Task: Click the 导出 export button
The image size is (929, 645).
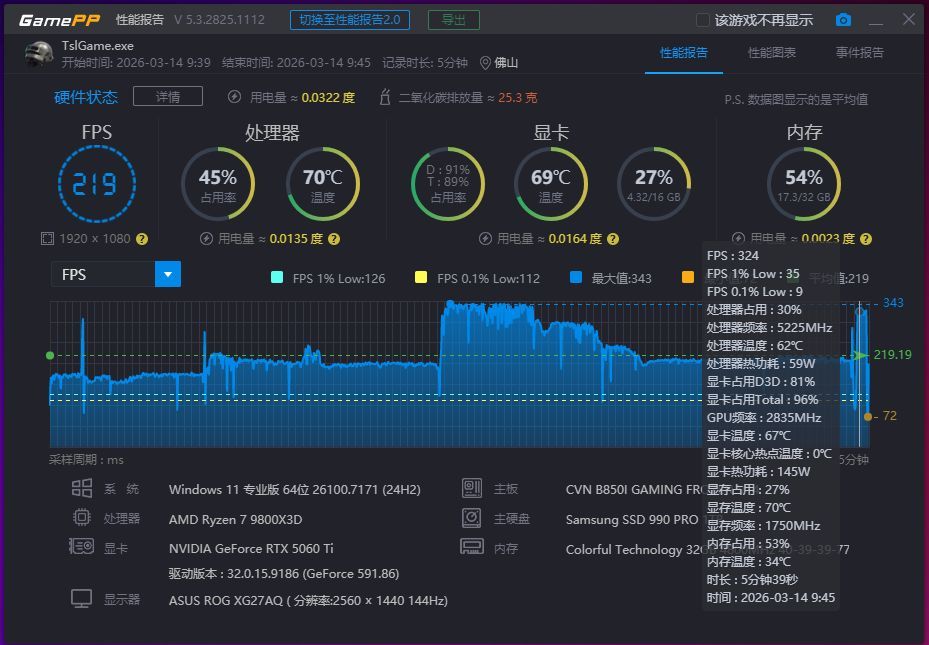Action: pos(454,20)
